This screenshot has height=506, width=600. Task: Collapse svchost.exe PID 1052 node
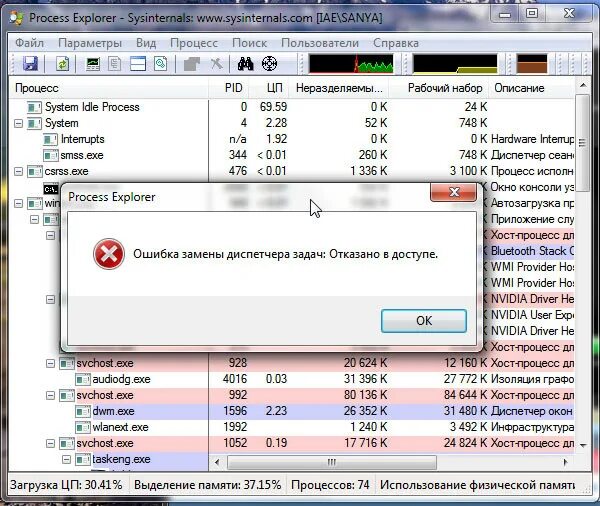point(51,444)
